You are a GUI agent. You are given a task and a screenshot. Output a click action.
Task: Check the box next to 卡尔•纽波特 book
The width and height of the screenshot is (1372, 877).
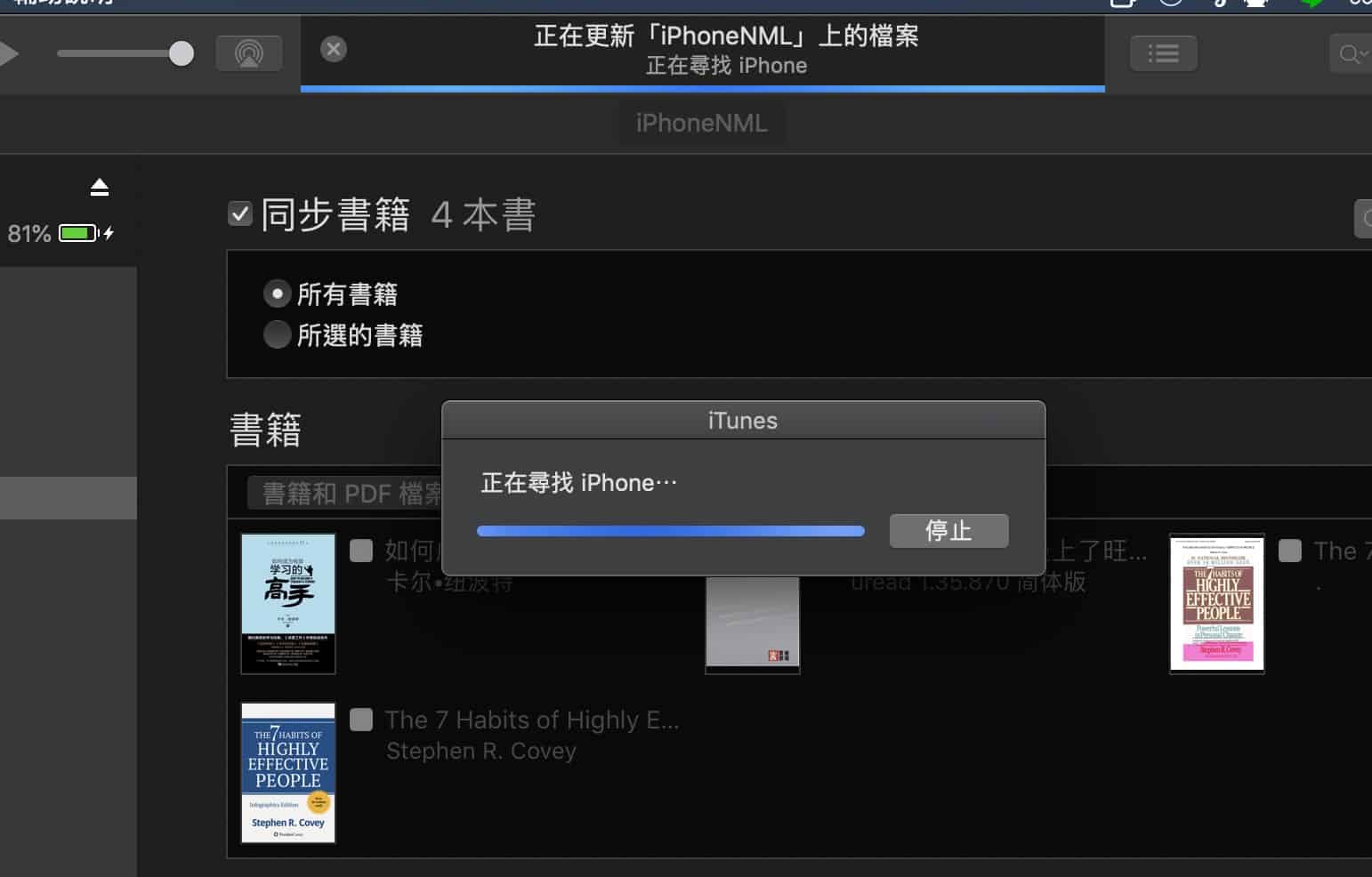[361, 551]
